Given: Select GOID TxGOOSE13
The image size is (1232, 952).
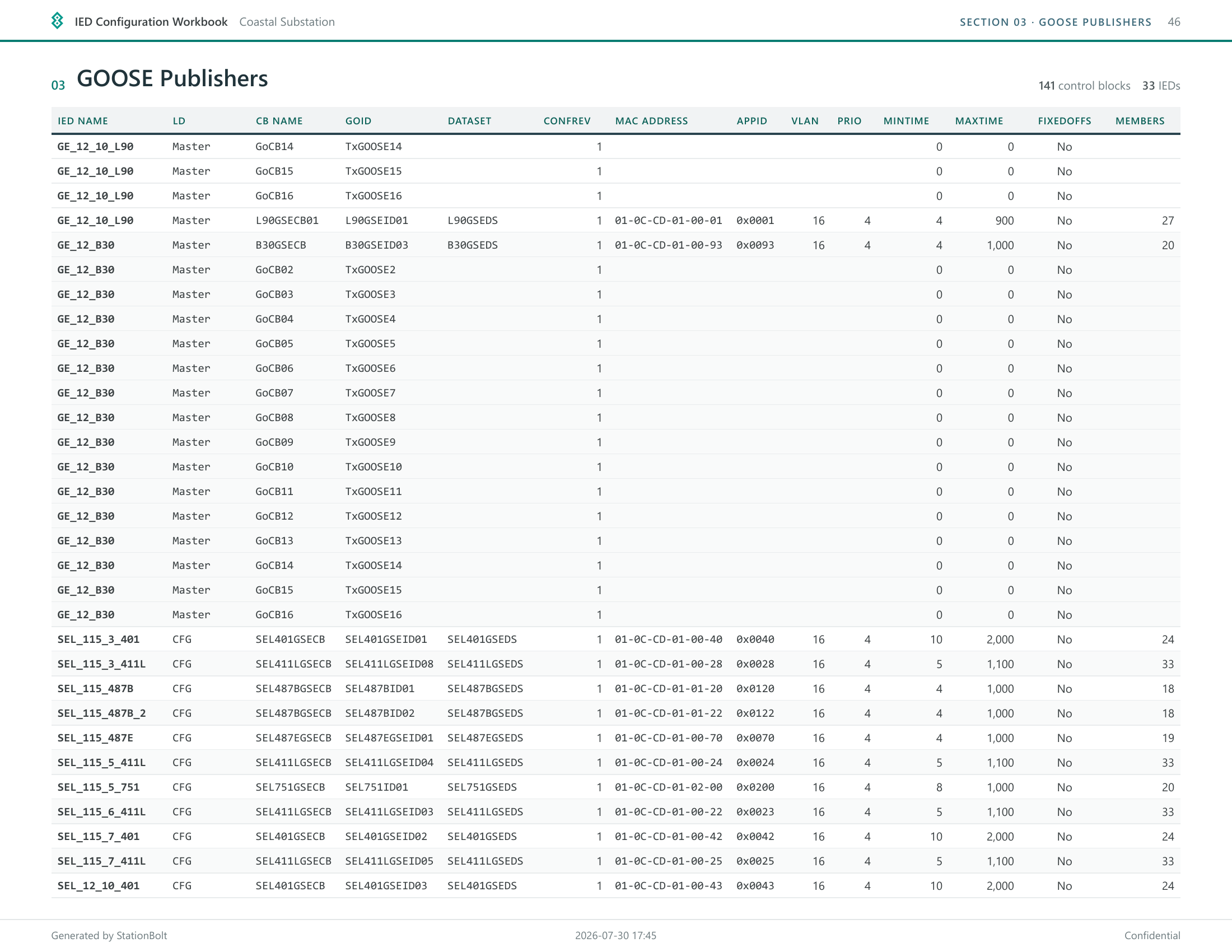Looking at the screenshot, I should (374, 541).
